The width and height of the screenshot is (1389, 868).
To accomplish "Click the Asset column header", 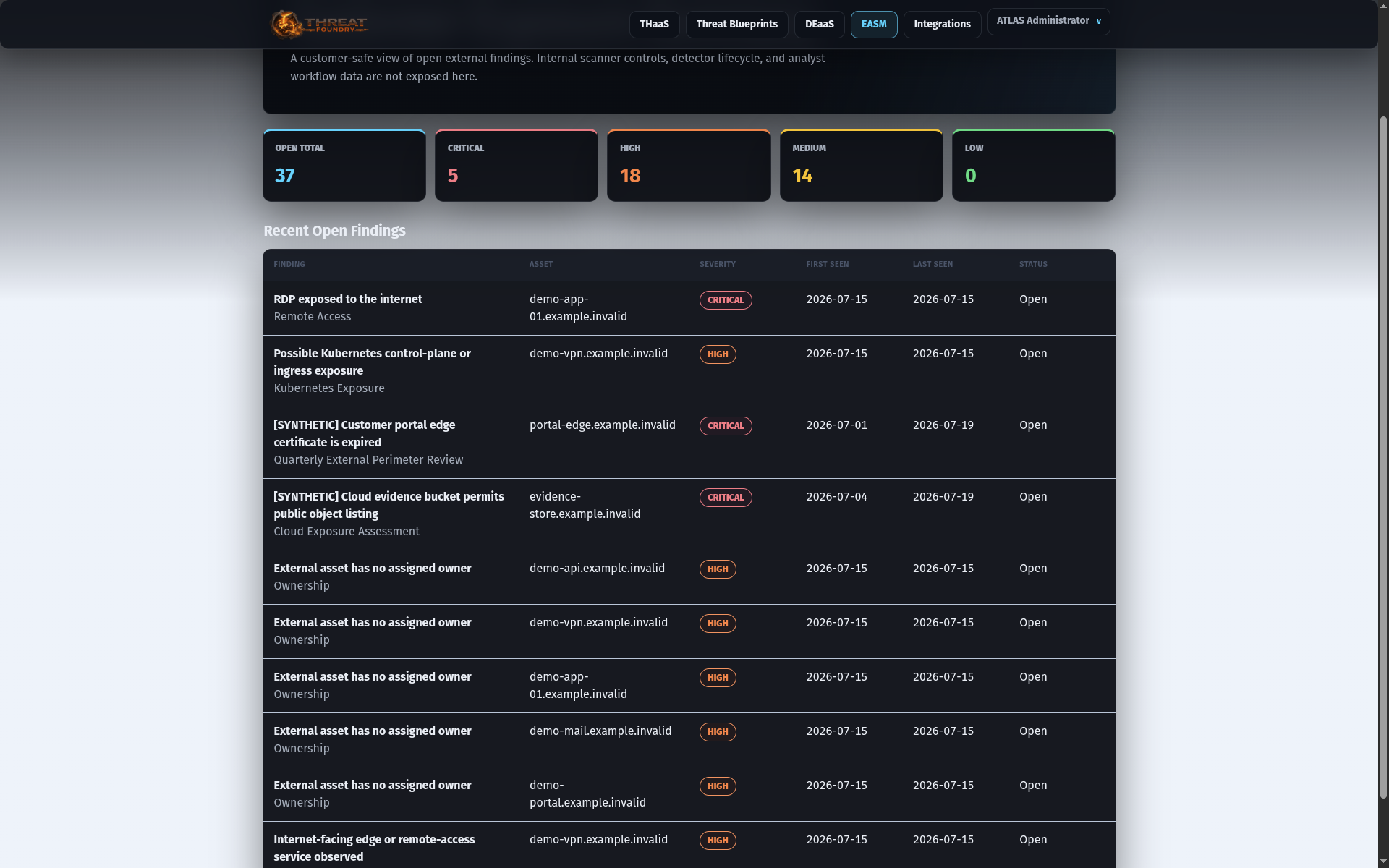I will (541, 265).
